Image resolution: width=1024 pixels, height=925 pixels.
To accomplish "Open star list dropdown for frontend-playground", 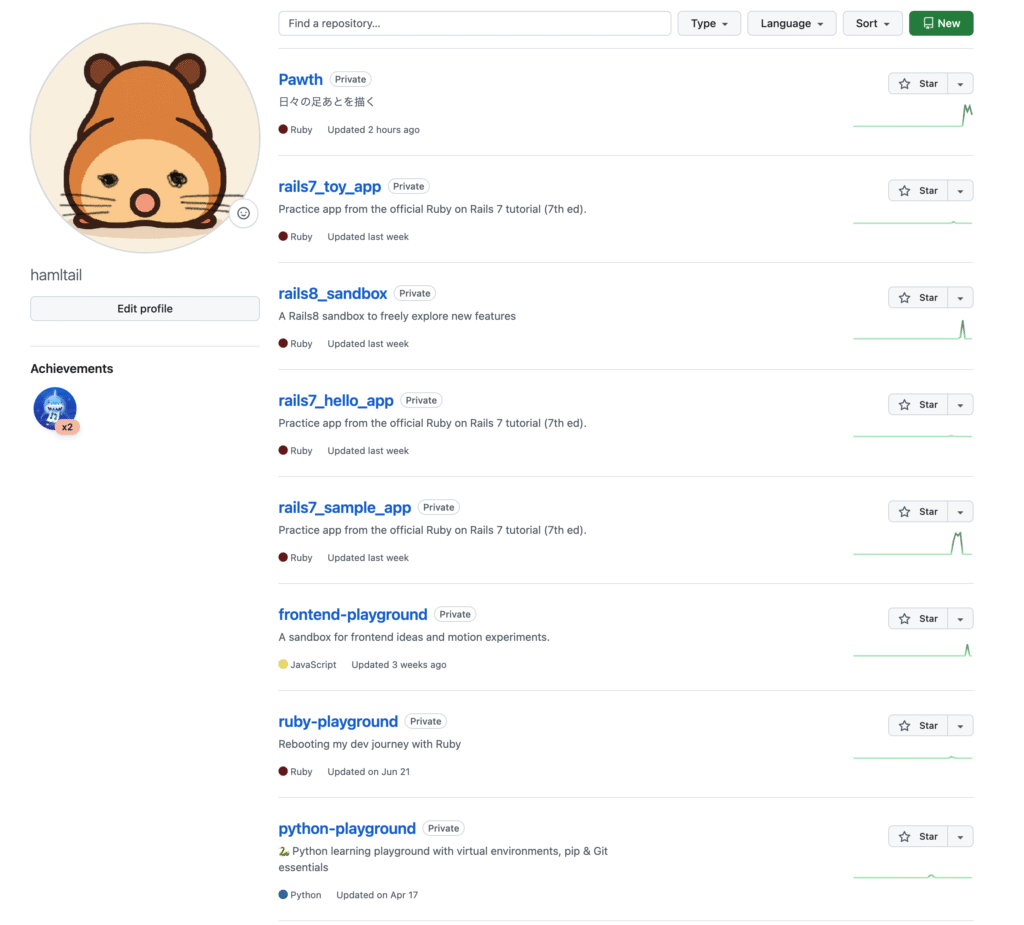I will click(x=960, y=619).
